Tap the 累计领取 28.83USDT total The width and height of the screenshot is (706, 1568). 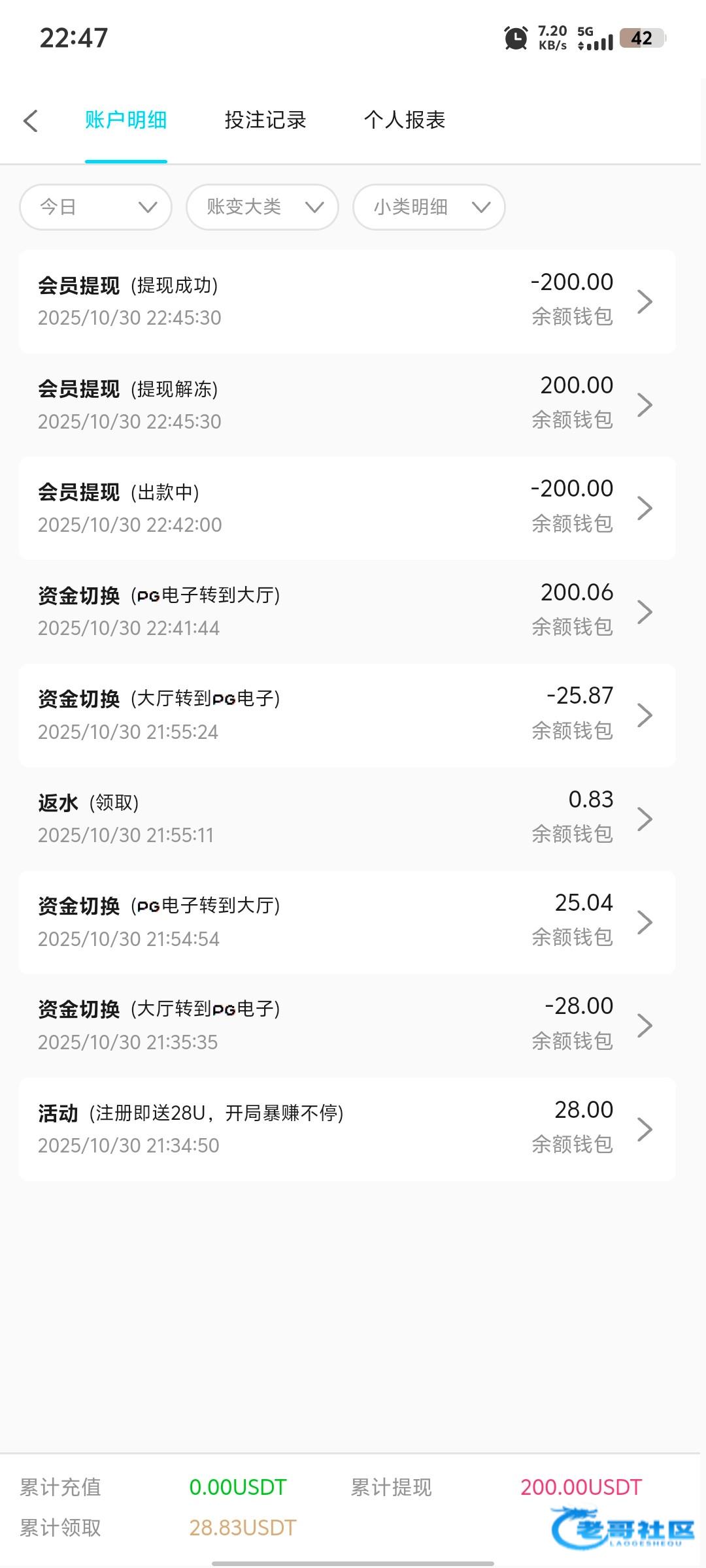(243, 1527)
